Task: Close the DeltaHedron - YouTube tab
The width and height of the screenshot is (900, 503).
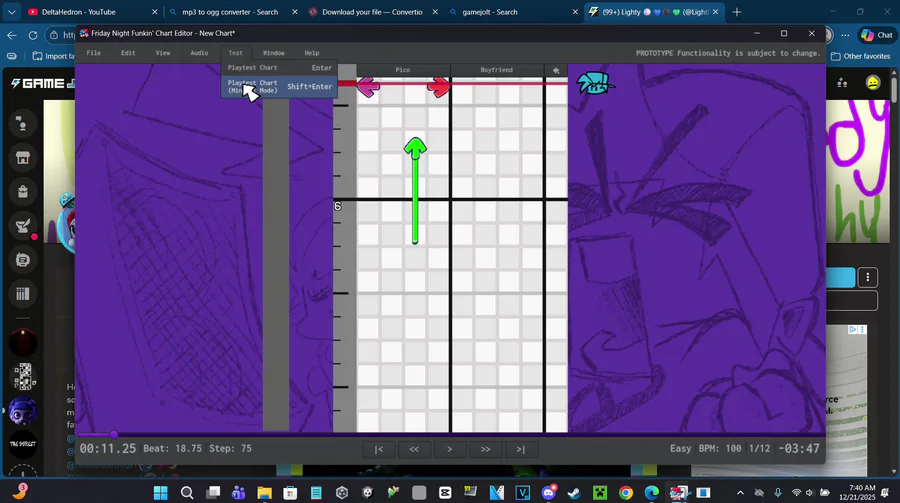Action: (x=154, y=12)
